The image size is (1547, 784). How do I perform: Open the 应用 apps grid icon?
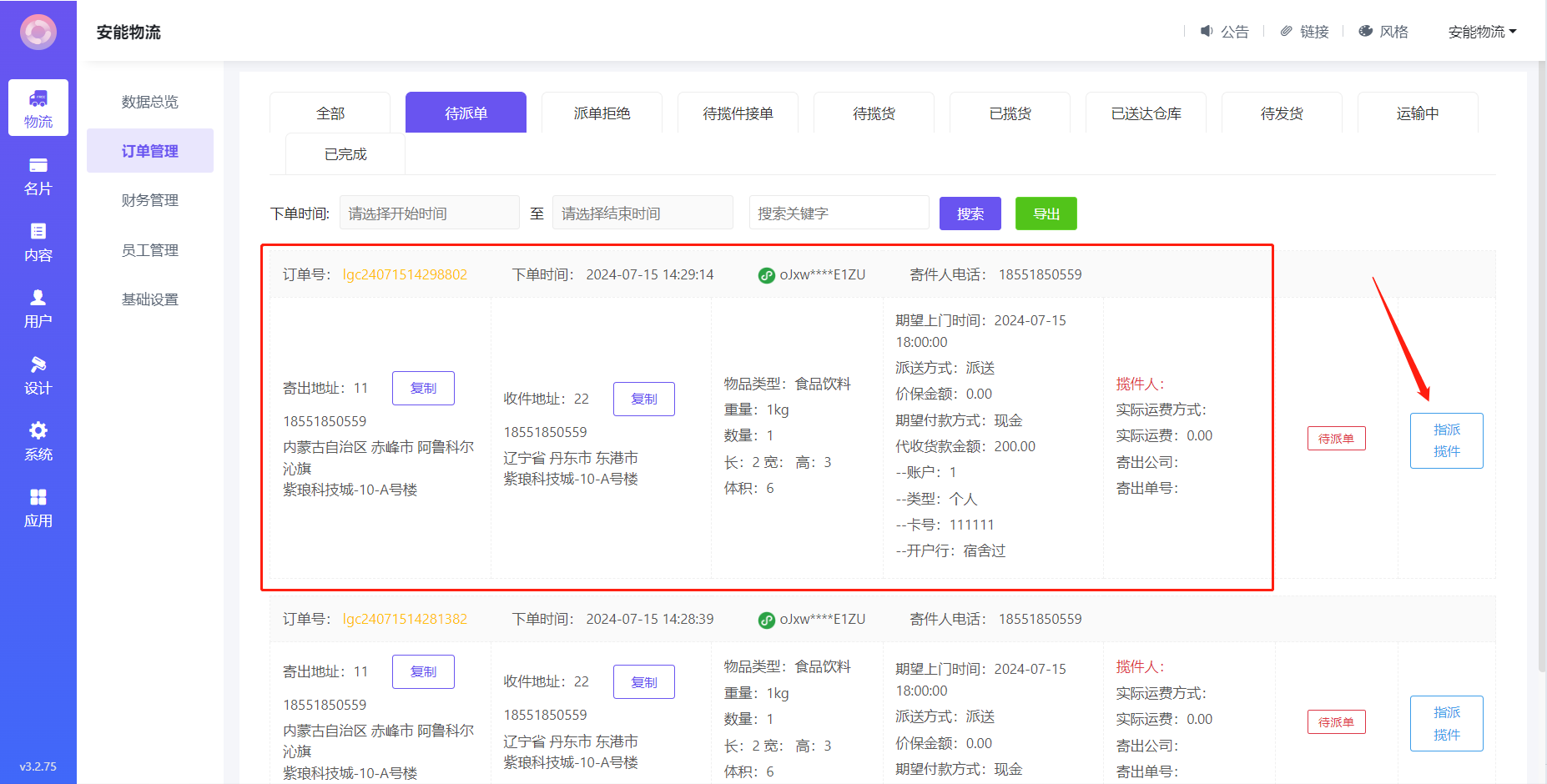(x=38, y=507)
